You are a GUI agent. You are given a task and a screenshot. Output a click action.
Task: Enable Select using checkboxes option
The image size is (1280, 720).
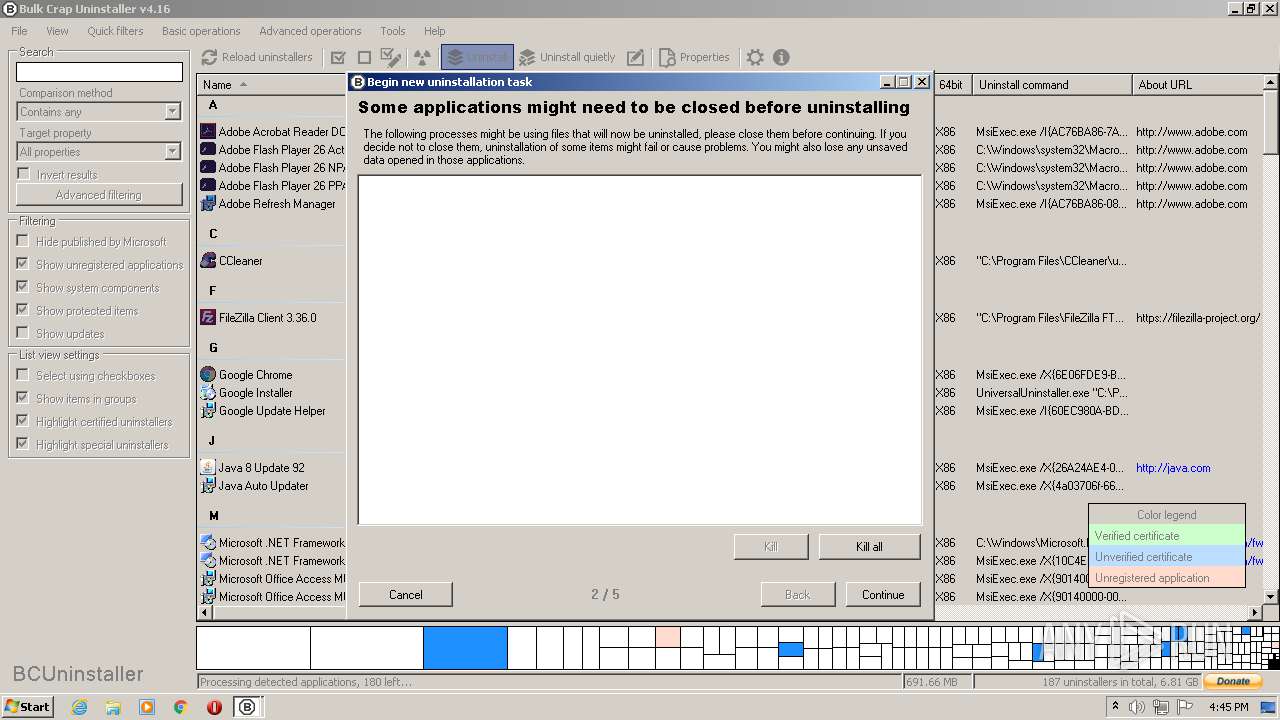coord(22,375)
